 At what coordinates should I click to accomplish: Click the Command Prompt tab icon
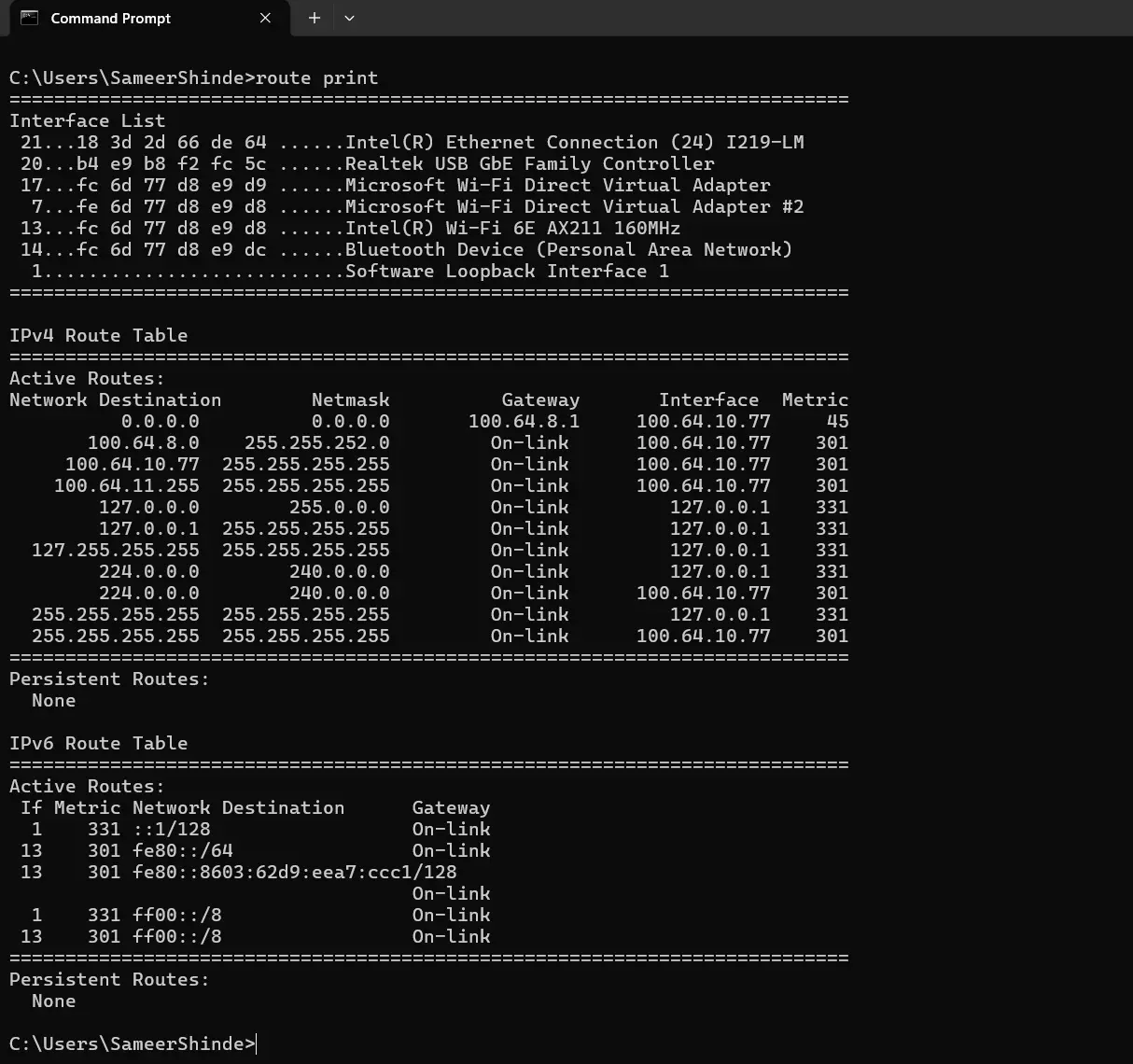[x=29, y=18]
